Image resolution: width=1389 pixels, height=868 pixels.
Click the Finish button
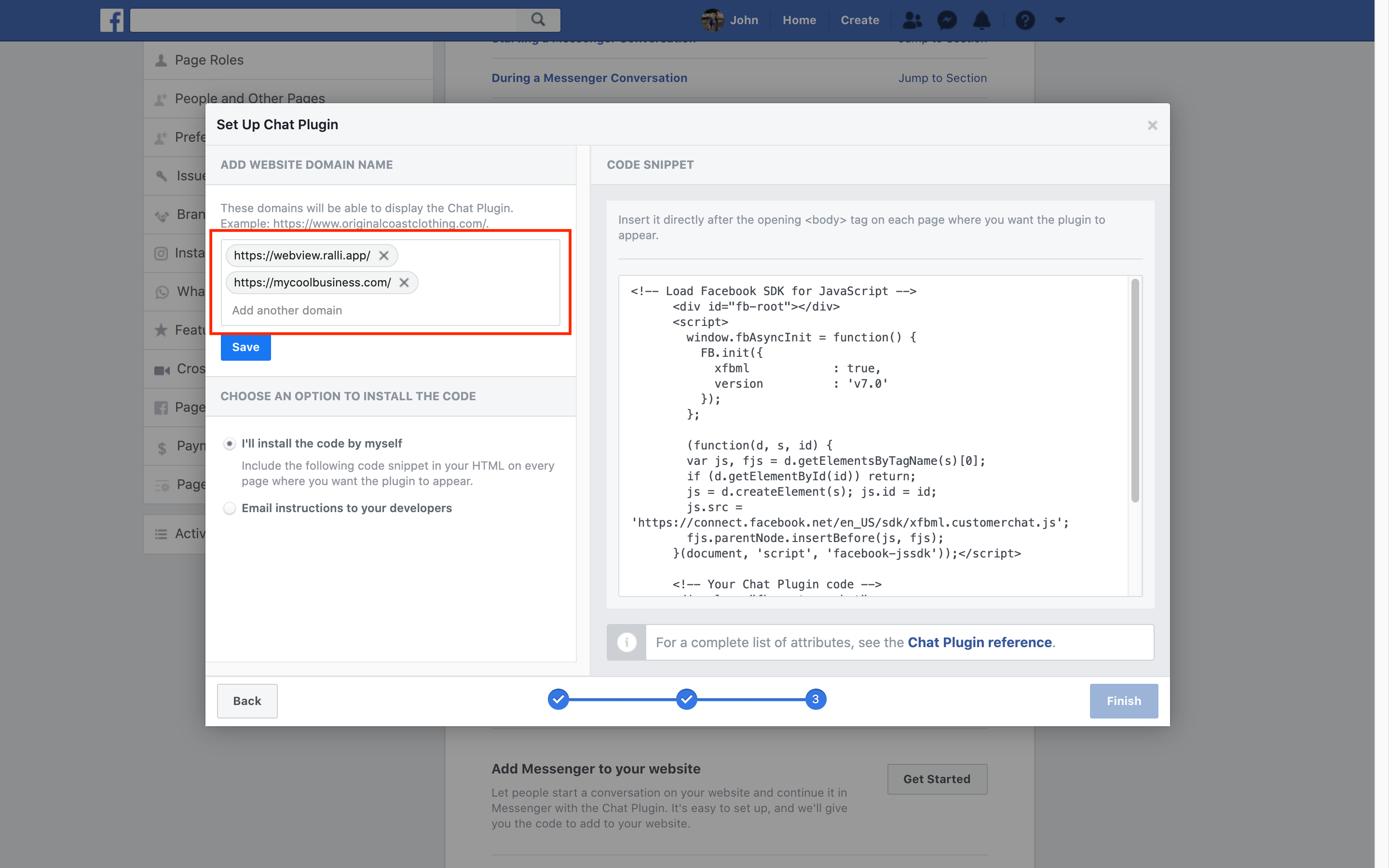tap(1124, 701)
